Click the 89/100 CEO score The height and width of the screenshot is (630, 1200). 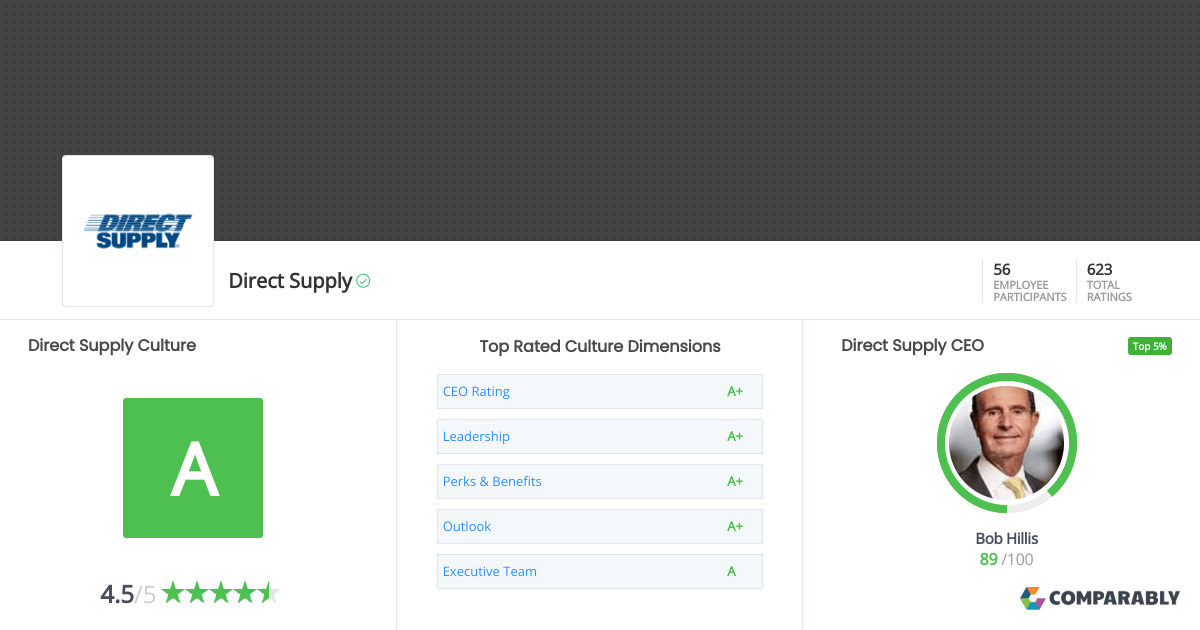pyautogui.click(x=1006, y=559)
